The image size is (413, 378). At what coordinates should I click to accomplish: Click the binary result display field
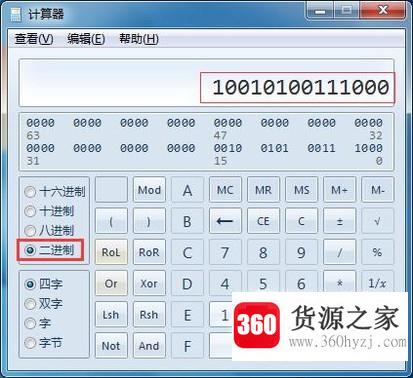[207, 83]
